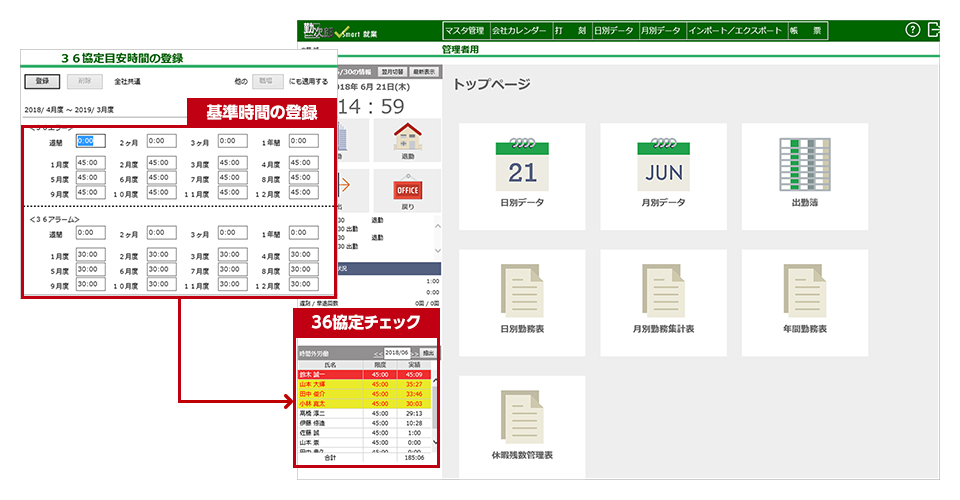Click 36アラーム 12月度 field showing 30:00

click(304, 285)
